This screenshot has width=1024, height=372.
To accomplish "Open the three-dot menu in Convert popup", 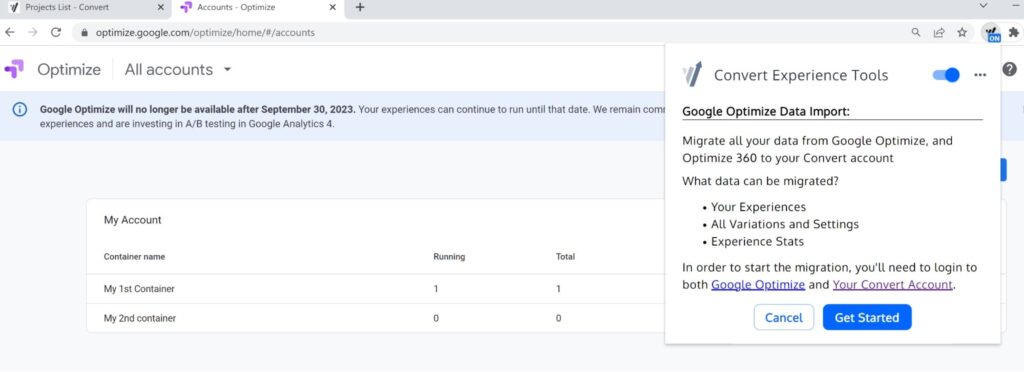I will tap(980, 75).
